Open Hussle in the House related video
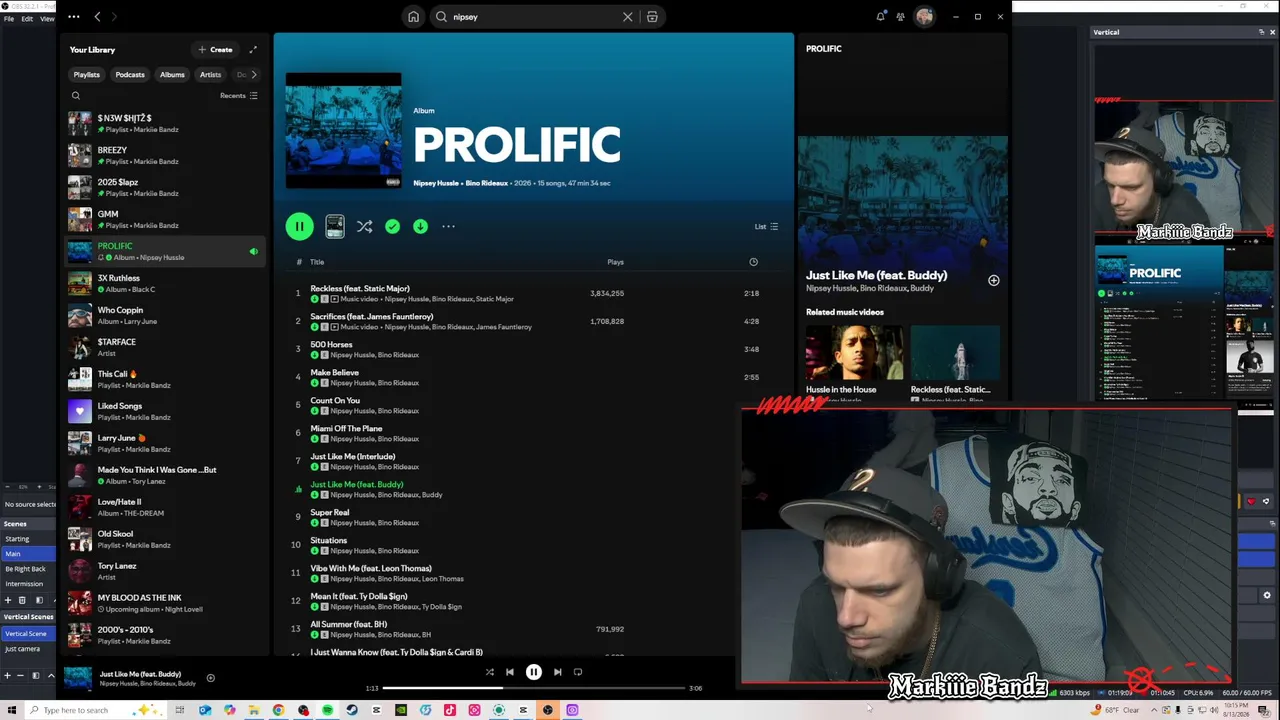The image size is (1280, 720). 854,361
